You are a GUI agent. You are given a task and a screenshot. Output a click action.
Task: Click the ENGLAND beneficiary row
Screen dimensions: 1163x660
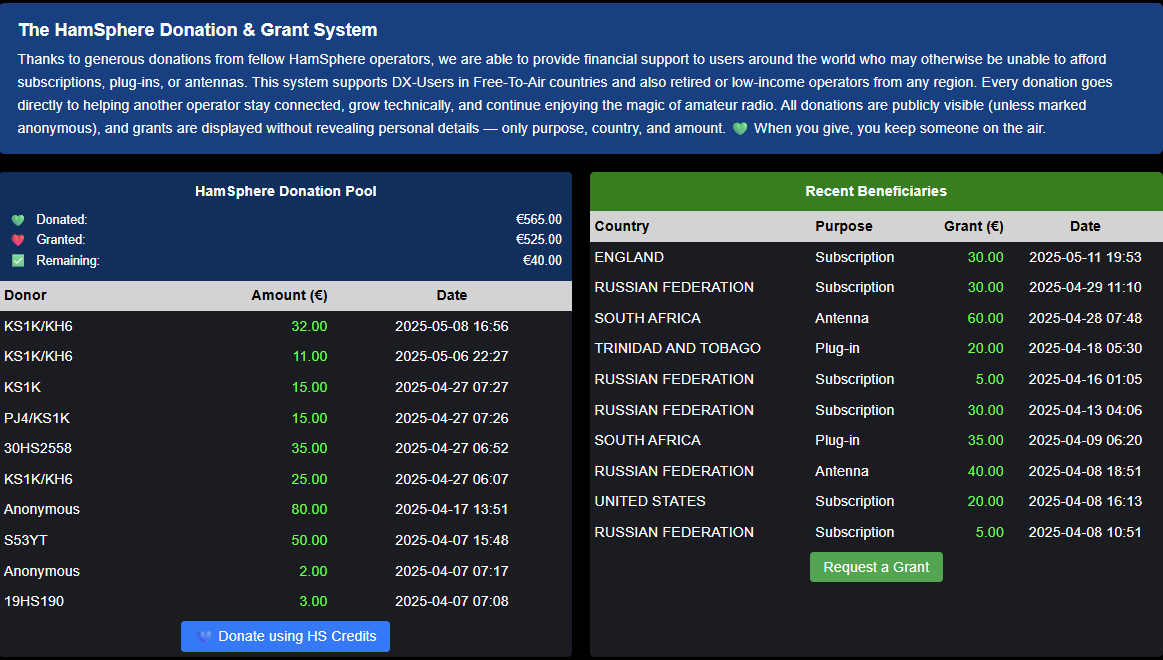(876, 257)
